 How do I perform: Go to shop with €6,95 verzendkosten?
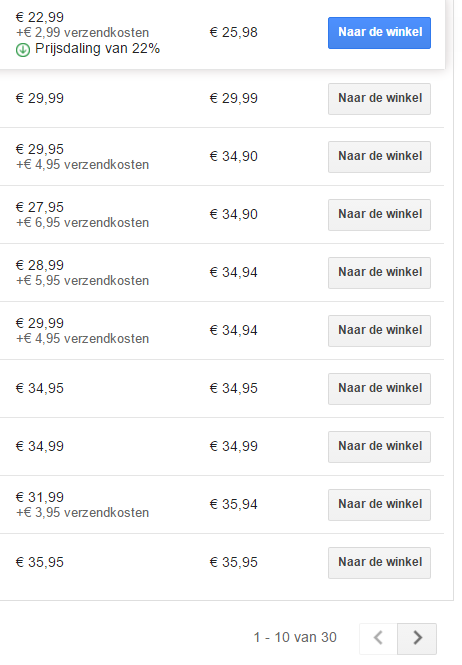coord(379,215)
